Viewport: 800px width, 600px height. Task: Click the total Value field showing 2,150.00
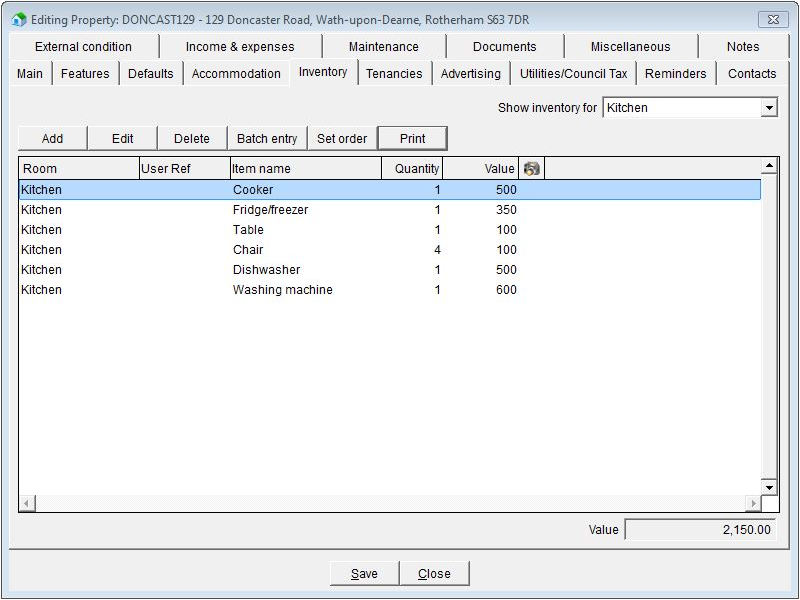point(702,530)
